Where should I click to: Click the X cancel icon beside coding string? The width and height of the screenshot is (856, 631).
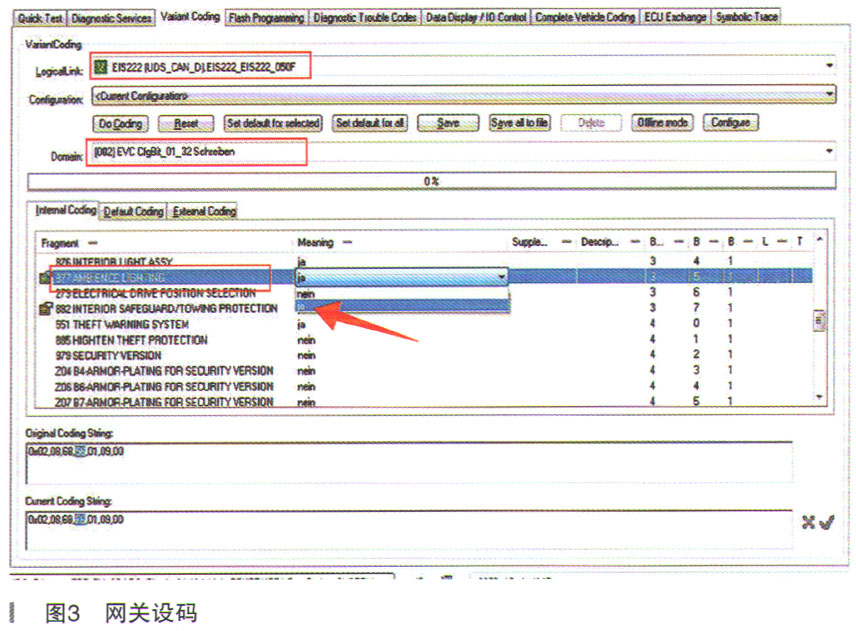[808, 521]
